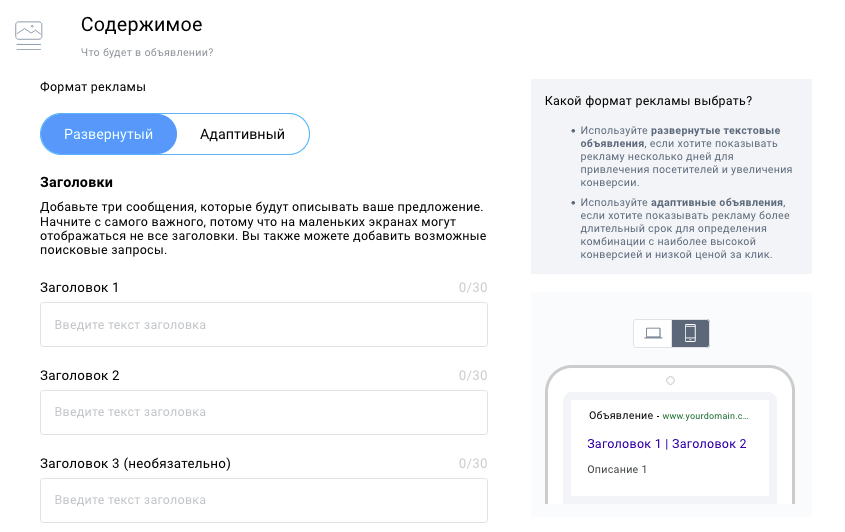The width and height of the screenshot is (845, 532).
Task: Focus the optional Заголовок 3 field
Action: (264, 500)
